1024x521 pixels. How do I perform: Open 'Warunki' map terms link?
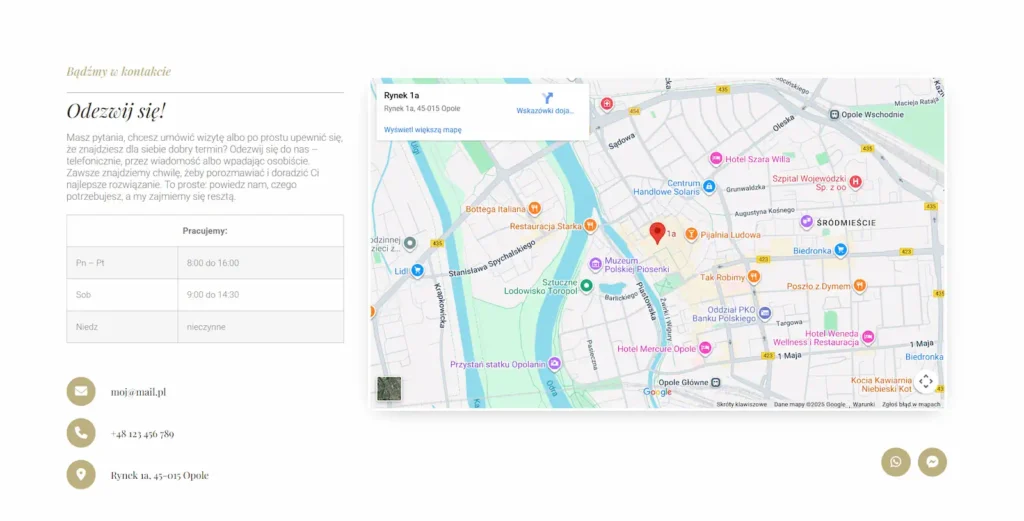pos(863,405)
